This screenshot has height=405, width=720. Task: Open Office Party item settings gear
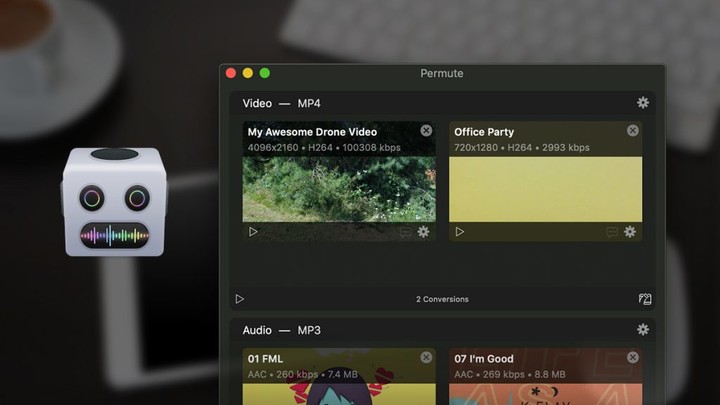coord(630,231)
